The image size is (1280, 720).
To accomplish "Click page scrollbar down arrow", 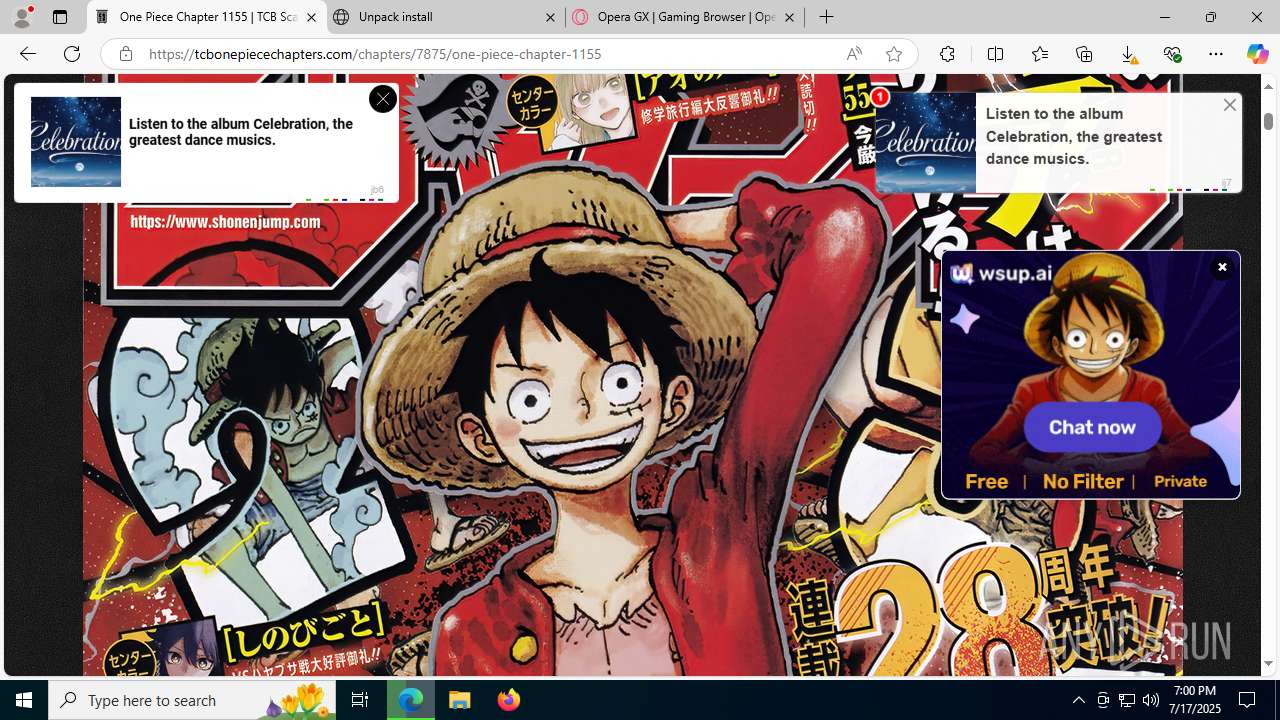I will click(x=1269, y=663).
